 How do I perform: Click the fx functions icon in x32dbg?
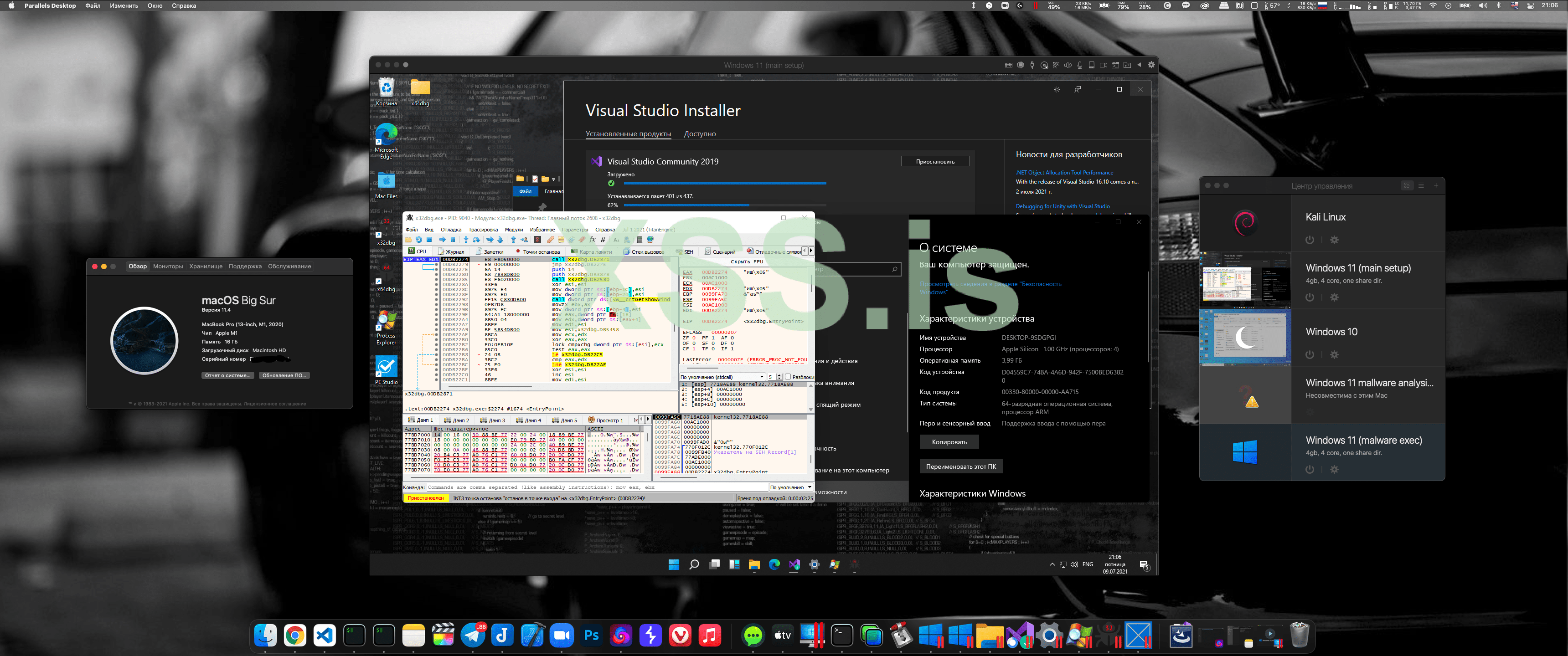click(592, 240)
